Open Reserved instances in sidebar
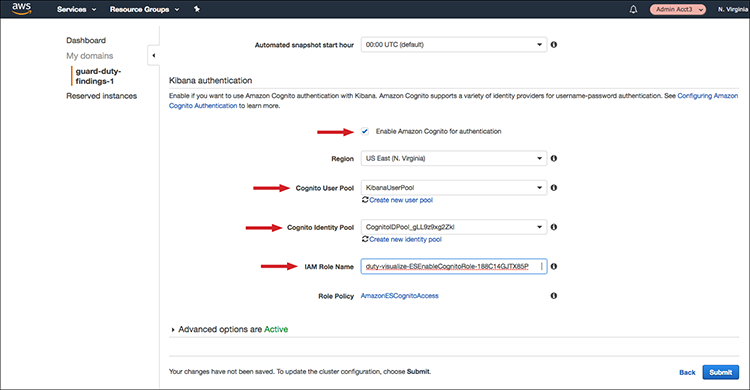The width and height of the screenshot is (750, 390). [x=101, y=96]
